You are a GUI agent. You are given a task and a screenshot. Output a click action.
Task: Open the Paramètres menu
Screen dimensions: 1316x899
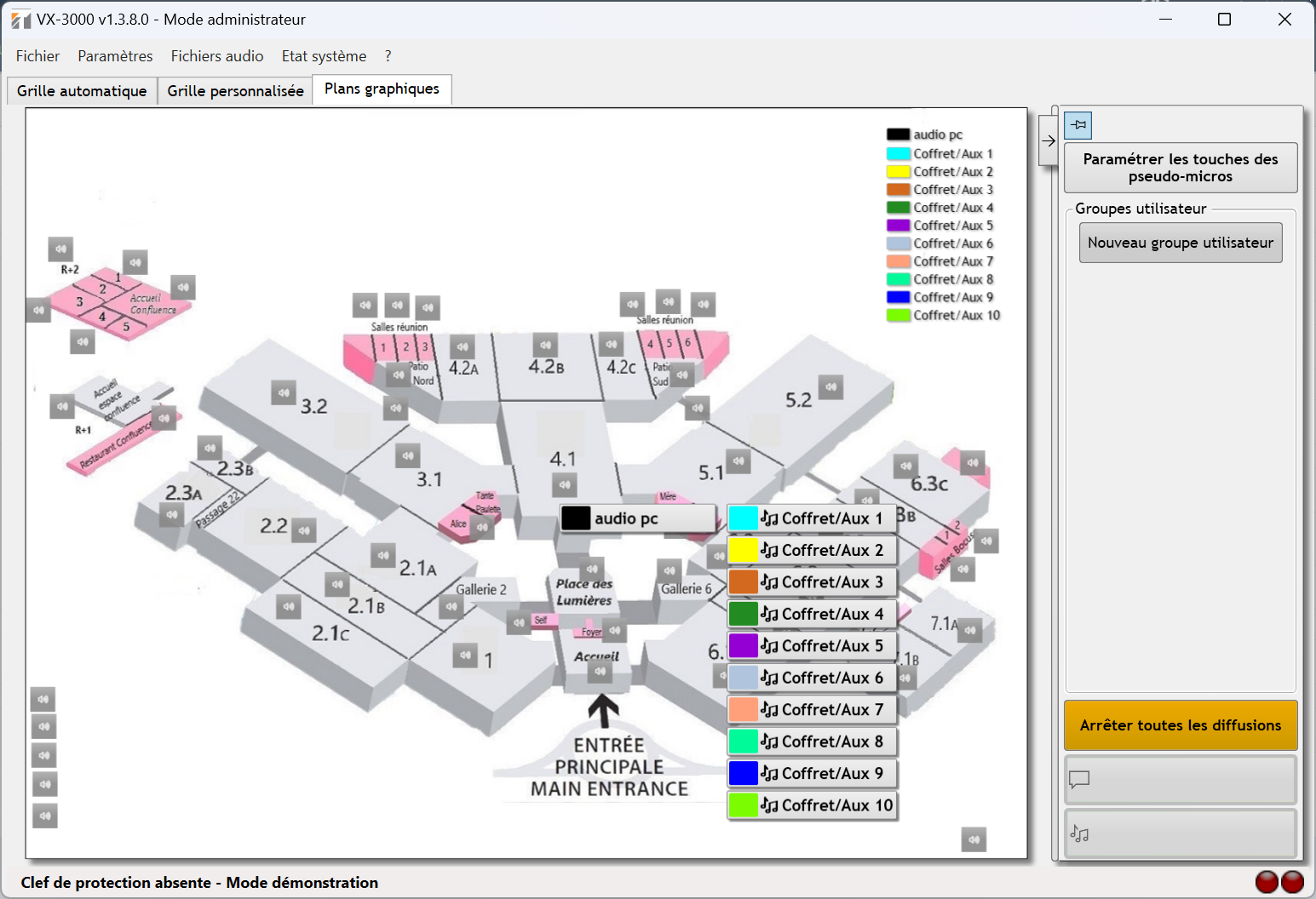point(115,56)
